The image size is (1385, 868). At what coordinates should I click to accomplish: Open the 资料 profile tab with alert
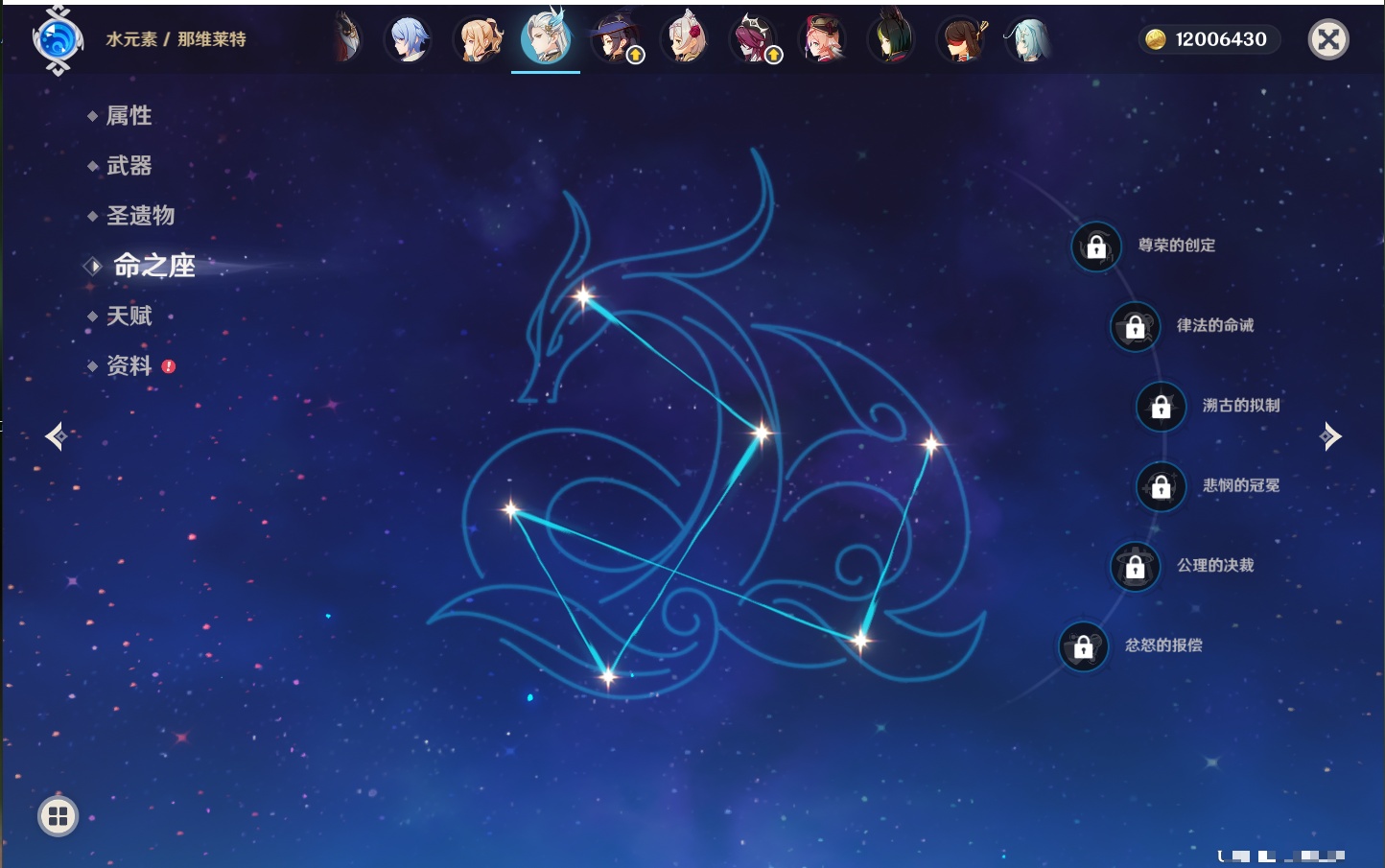129,365
